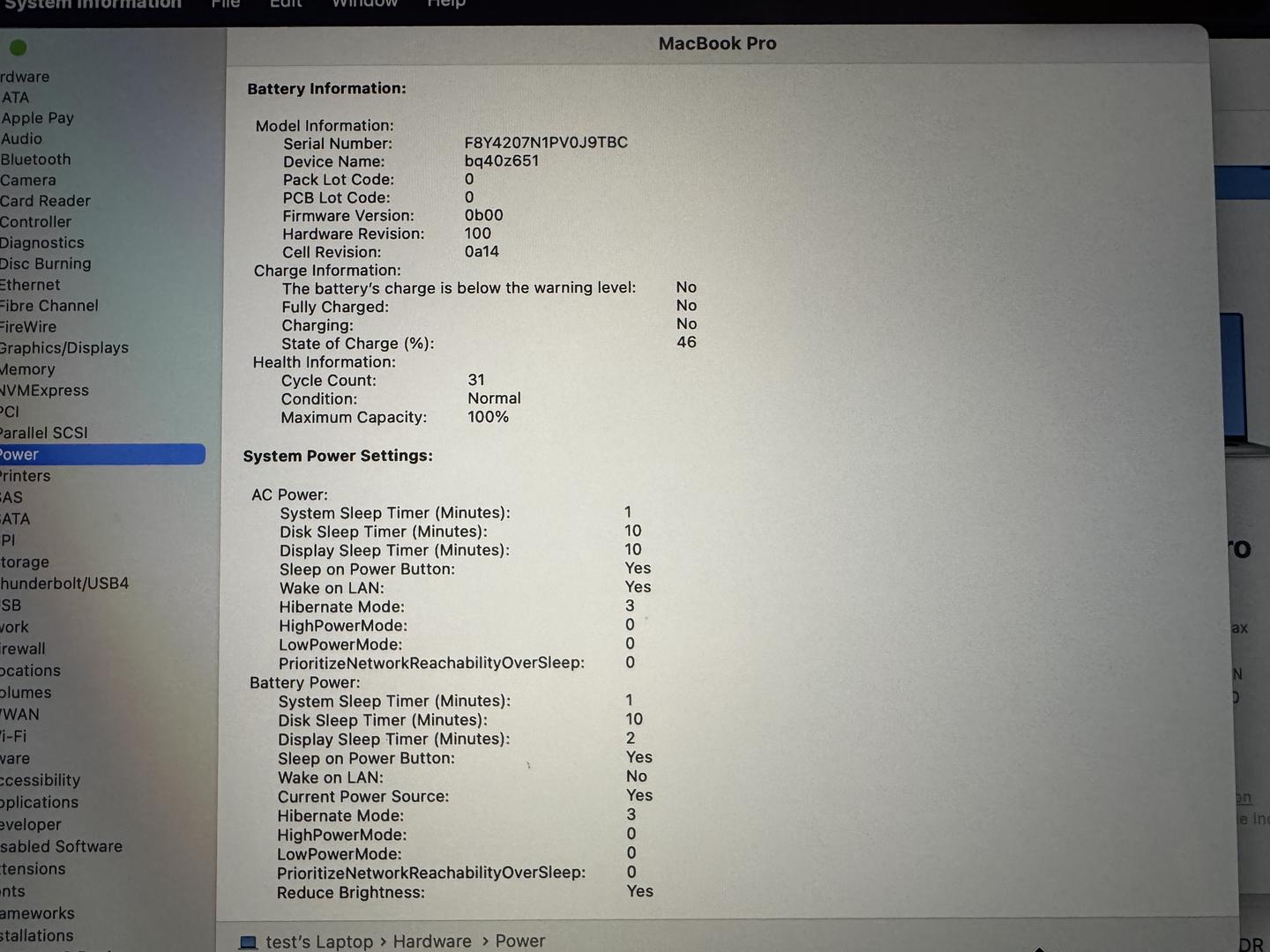Select Apple Pay in the sidebar
Screen dimensions: 1270x952
pyautogui.click(x=37, y=118)
